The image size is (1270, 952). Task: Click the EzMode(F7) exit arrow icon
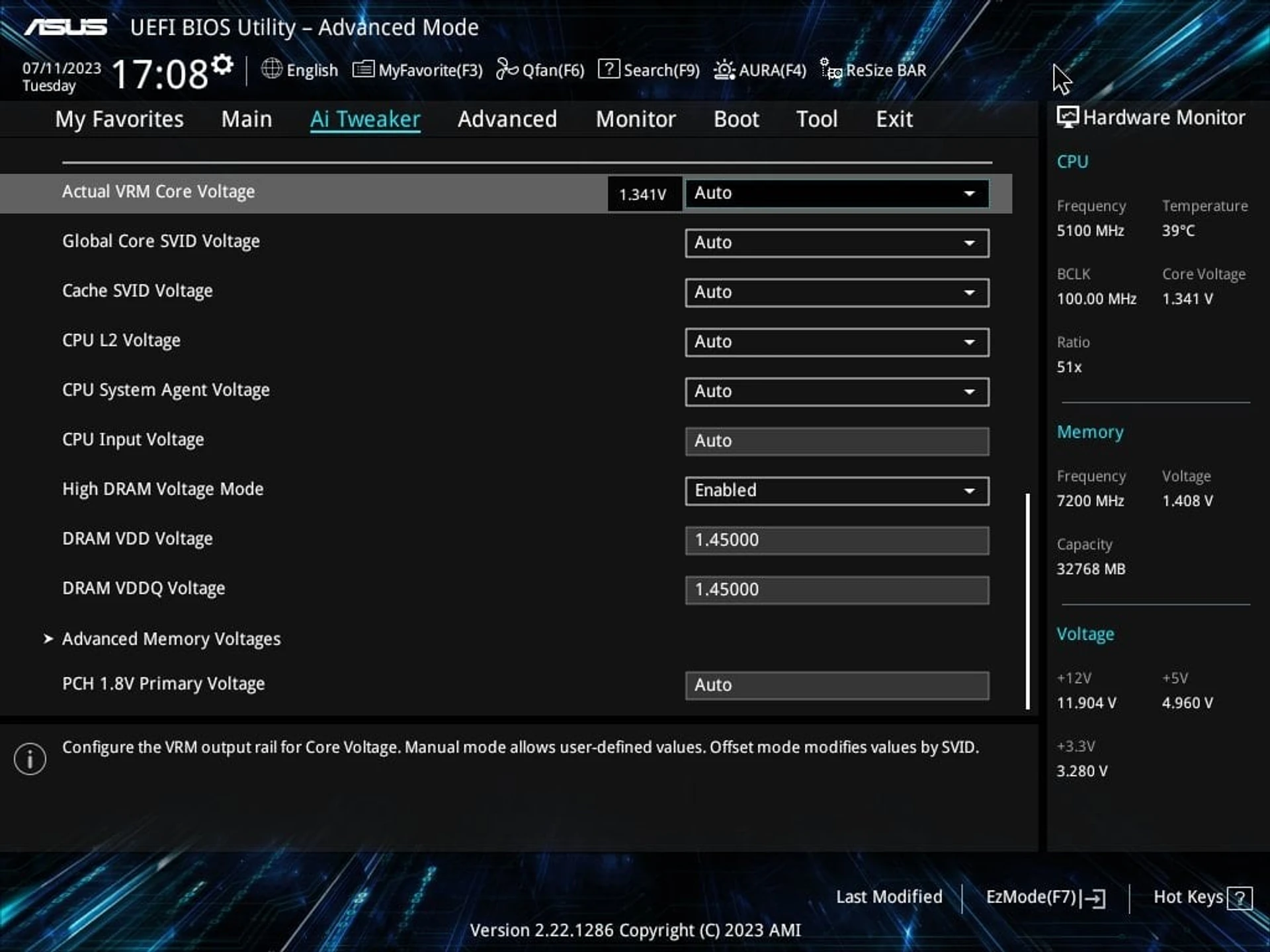pos(1093,898)
